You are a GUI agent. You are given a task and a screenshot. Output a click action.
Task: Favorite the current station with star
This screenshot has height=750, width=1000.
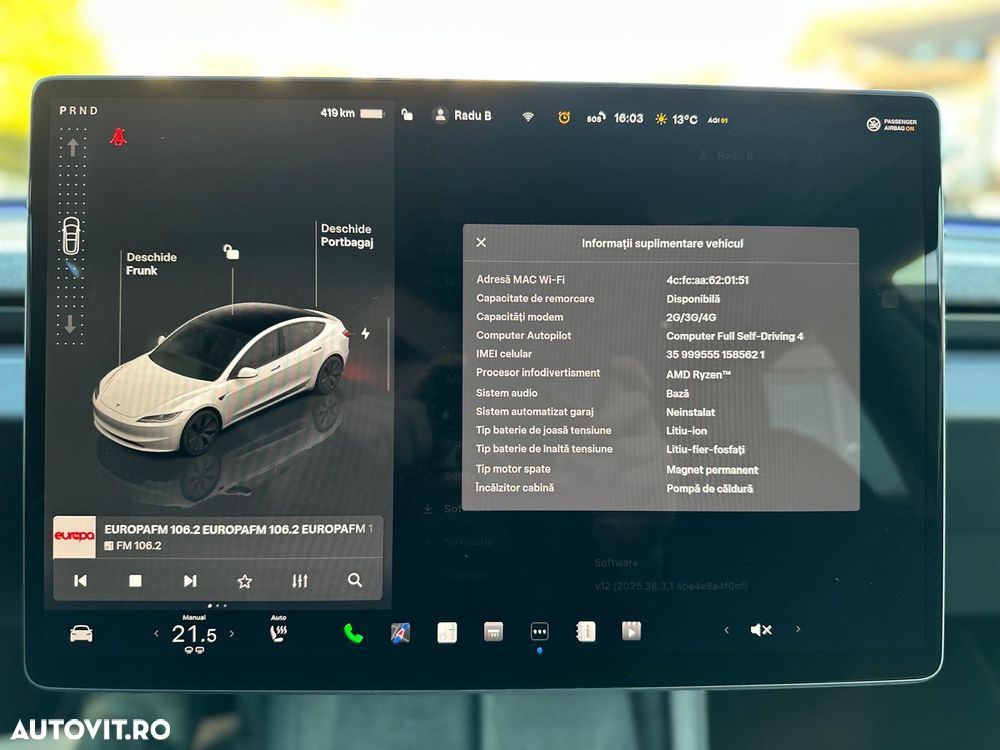click(x=244, y=581)
